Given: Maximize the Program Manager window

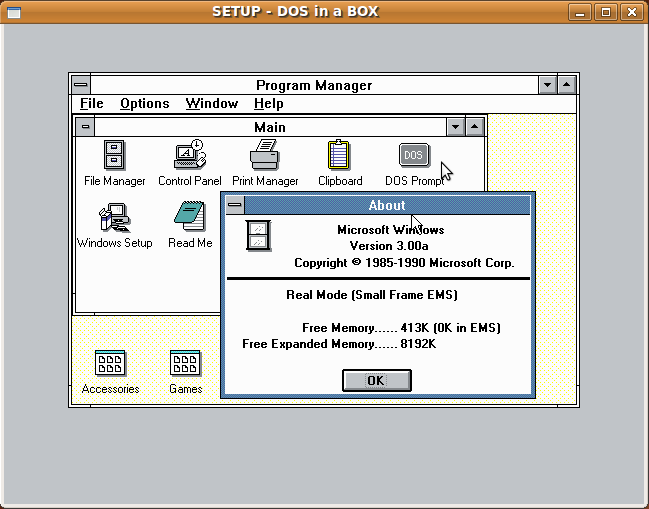Looking at the screenshot, I should tap(567, 85).
